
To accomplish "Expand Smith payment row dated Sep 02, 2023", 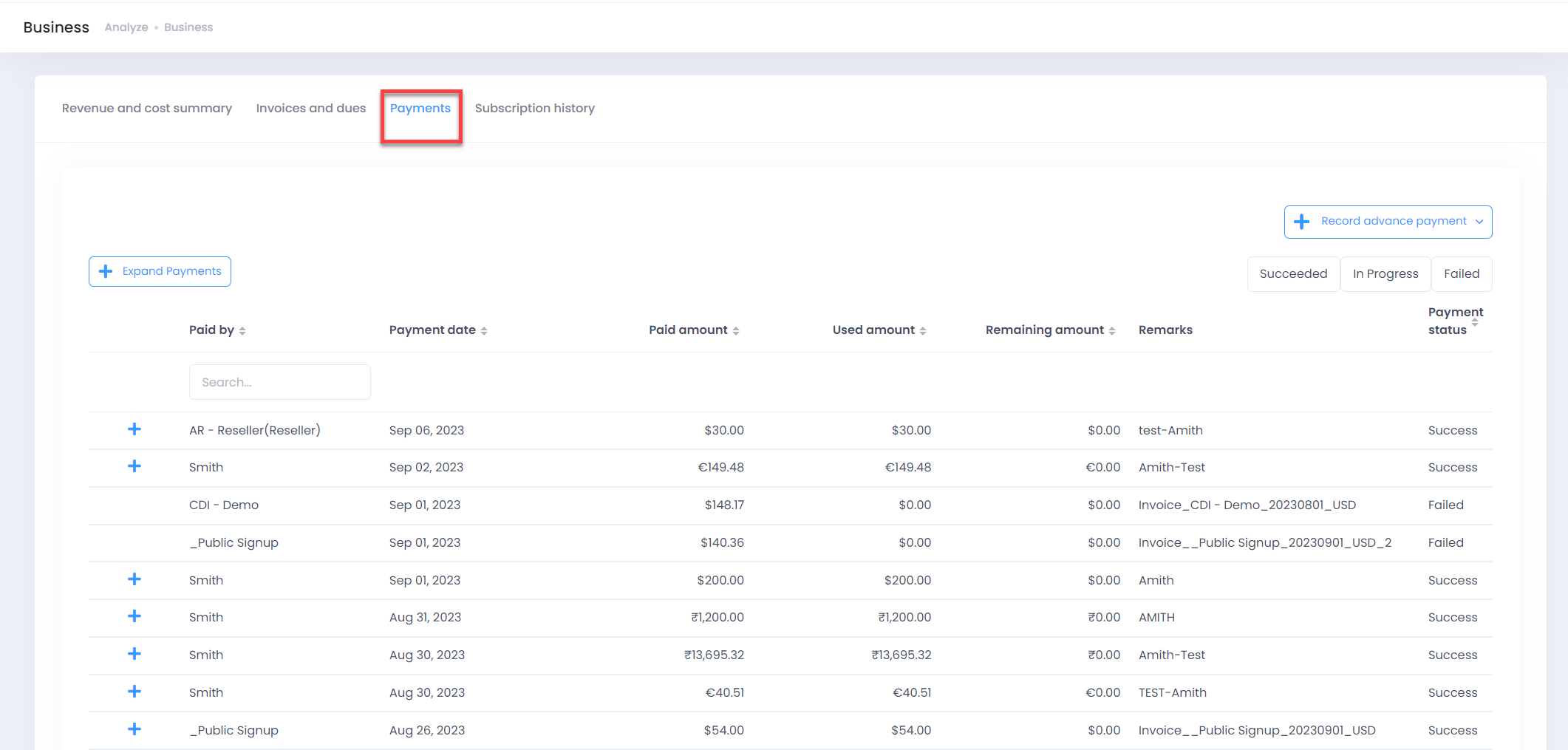I will click(x=134, y=466).
